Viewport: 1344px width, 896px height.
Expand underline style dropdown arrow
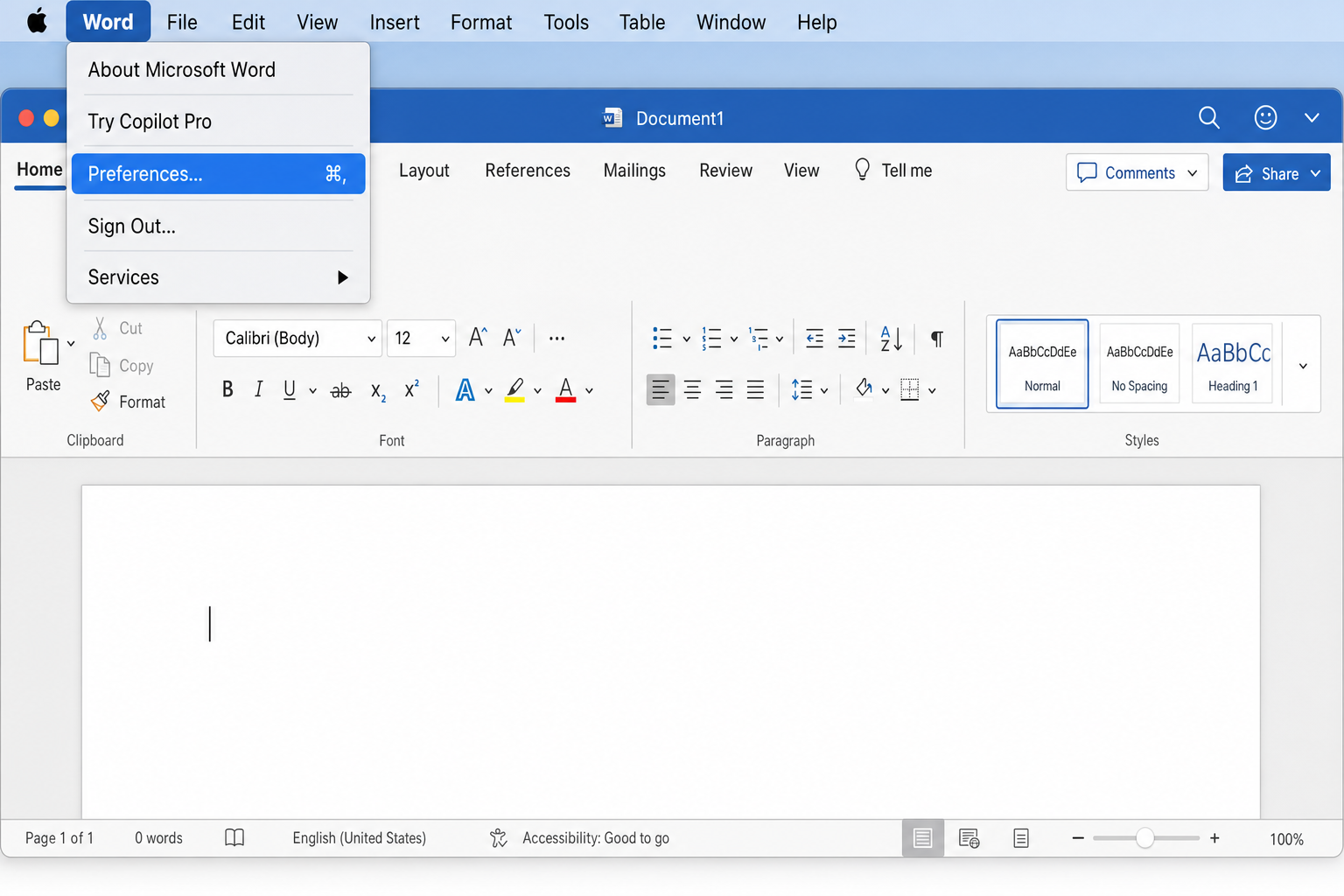point(312,390)
